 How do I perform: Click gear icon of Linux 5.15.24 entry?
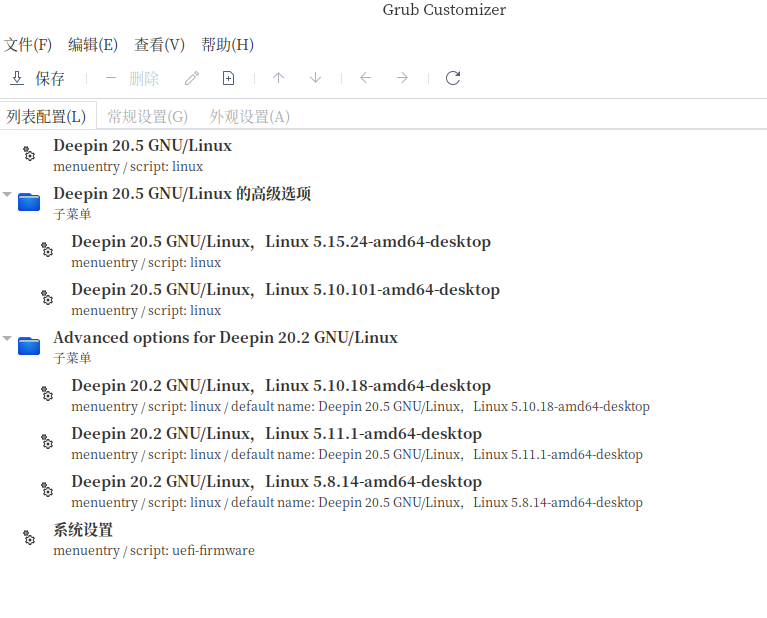pyautogui.click(x=46, y=250)
